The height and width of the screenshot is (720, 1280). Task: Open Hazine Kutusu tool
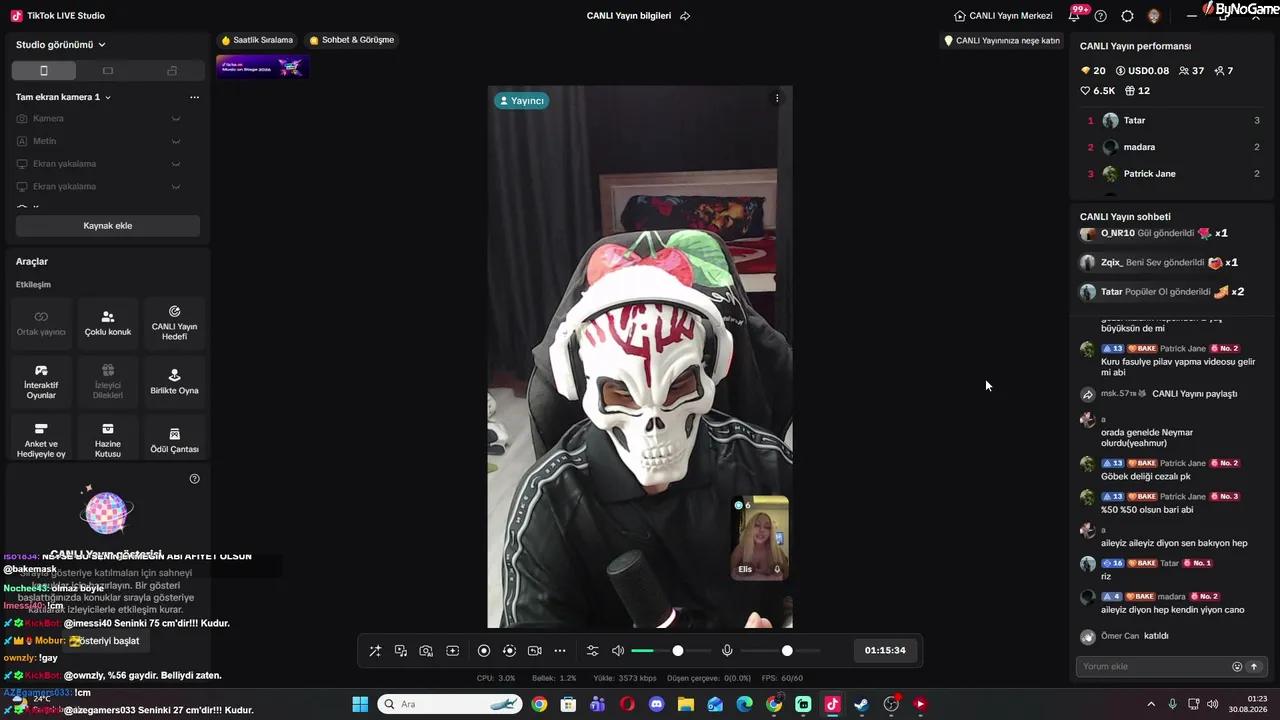click(x=108, y=440)
